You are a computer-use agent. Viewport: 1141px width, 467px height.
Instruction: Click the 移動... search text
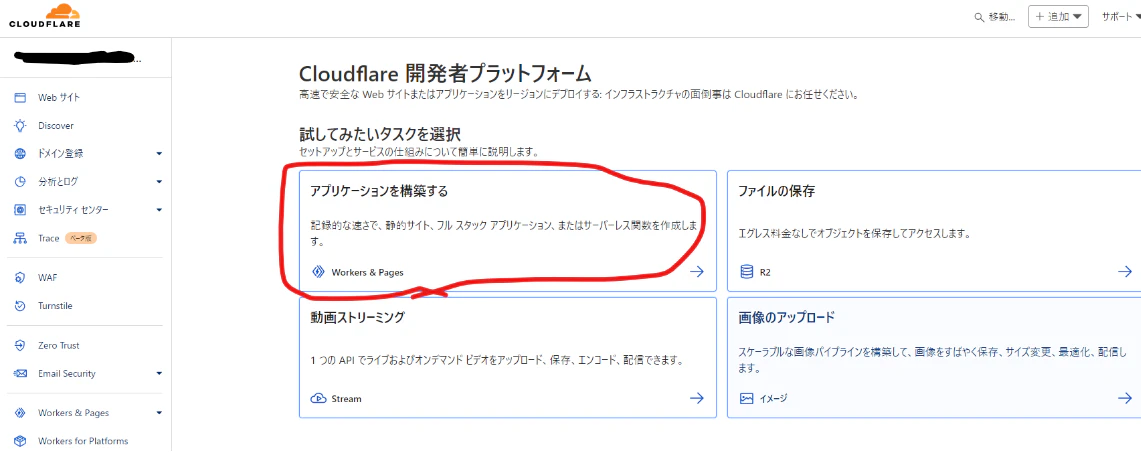1002,17
